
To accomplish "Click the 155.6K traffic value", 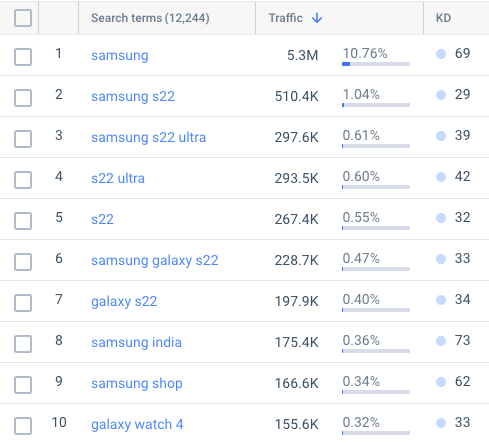I will click(297, 424).
